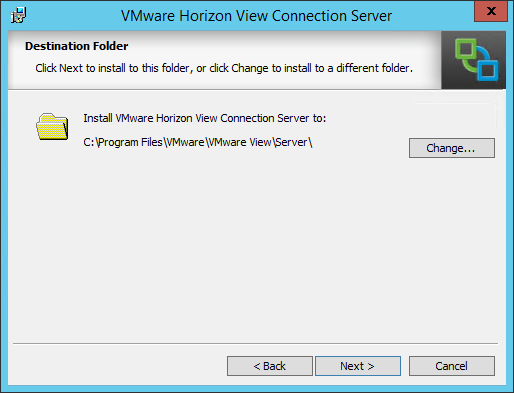
Task: Click the C:\Program Files install path text
Action: 198,142
